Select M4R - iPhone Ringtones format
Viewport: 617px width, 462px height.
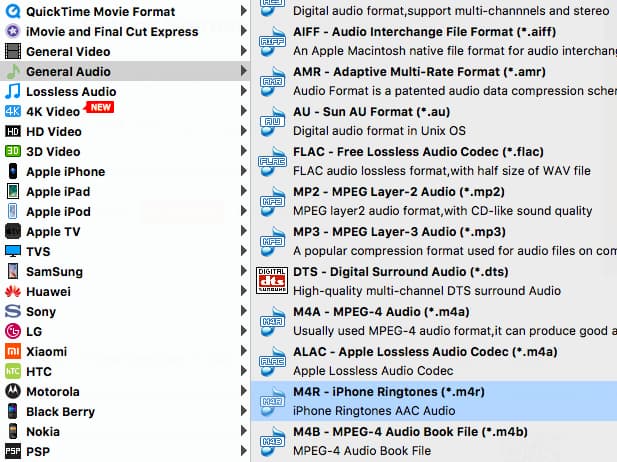tap(434, 401)
